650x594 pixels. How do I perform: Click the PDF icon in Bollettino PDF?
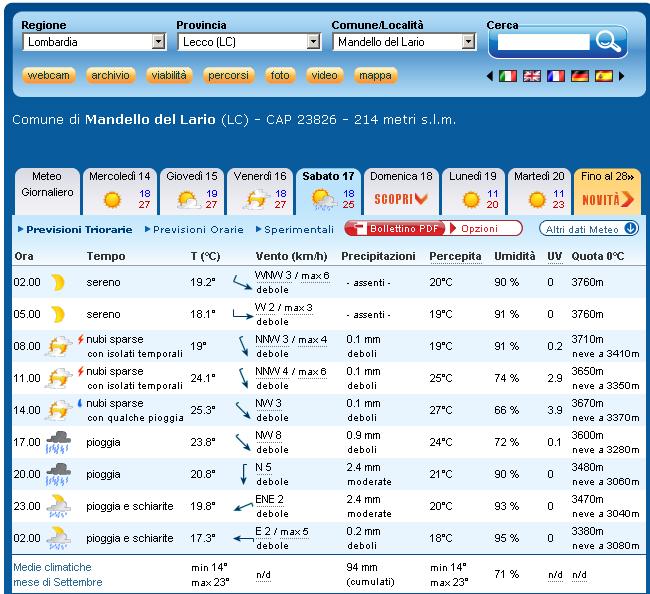click(359, 228)
